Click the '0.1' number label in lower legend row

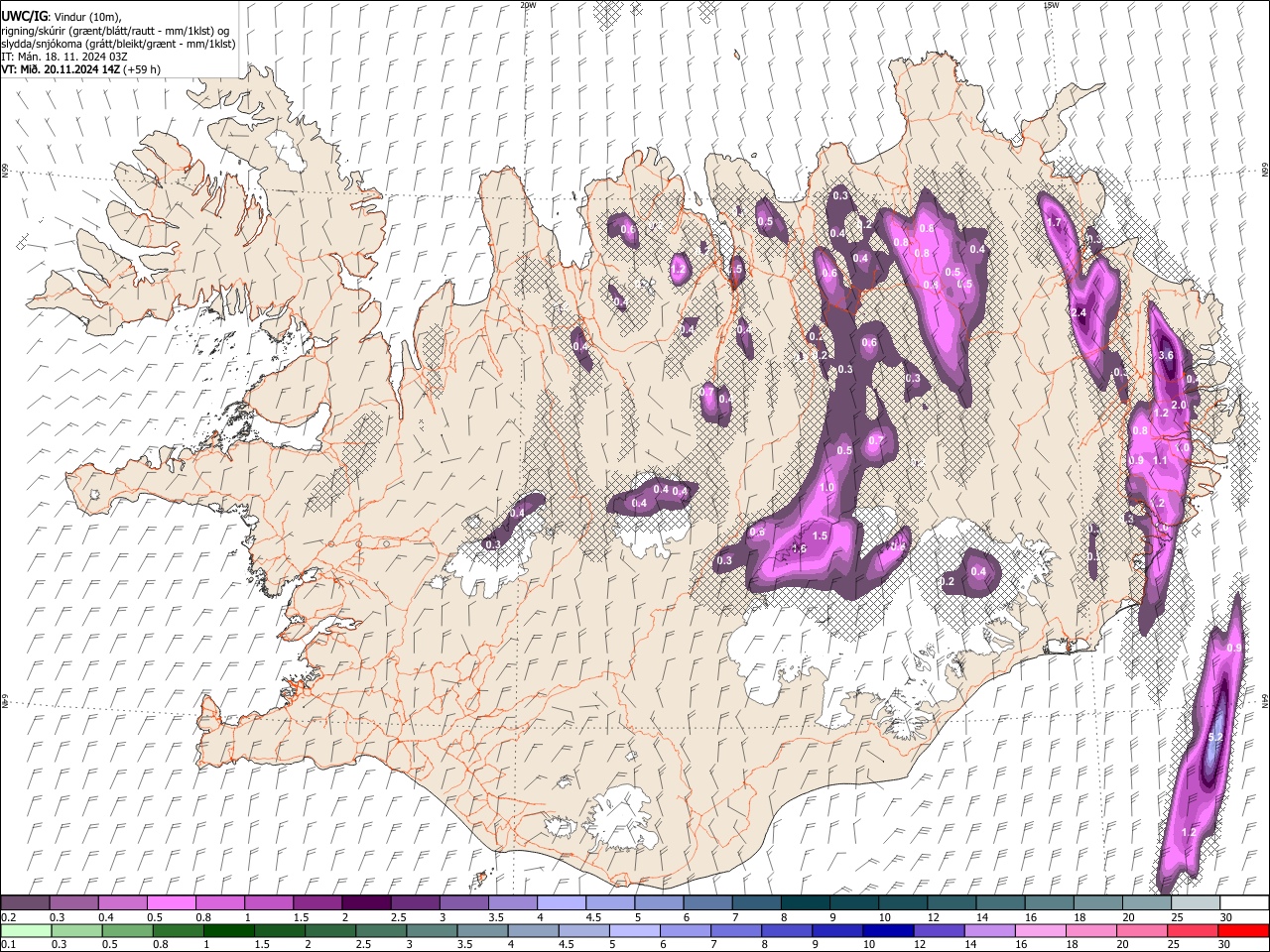tap(8, 945)
